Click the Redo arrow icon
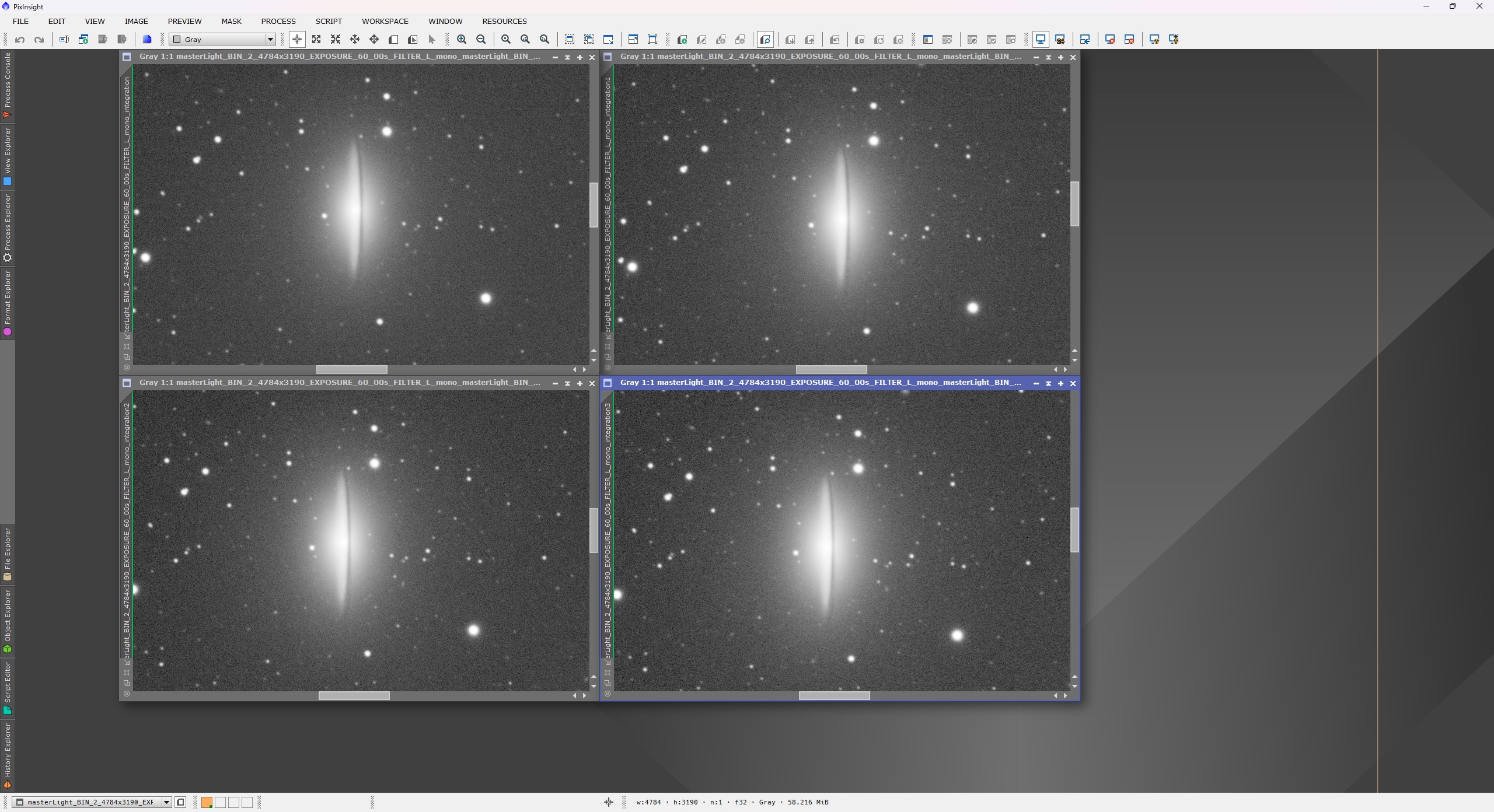The height and width of the screenshot is (812, 1494). 39,40
